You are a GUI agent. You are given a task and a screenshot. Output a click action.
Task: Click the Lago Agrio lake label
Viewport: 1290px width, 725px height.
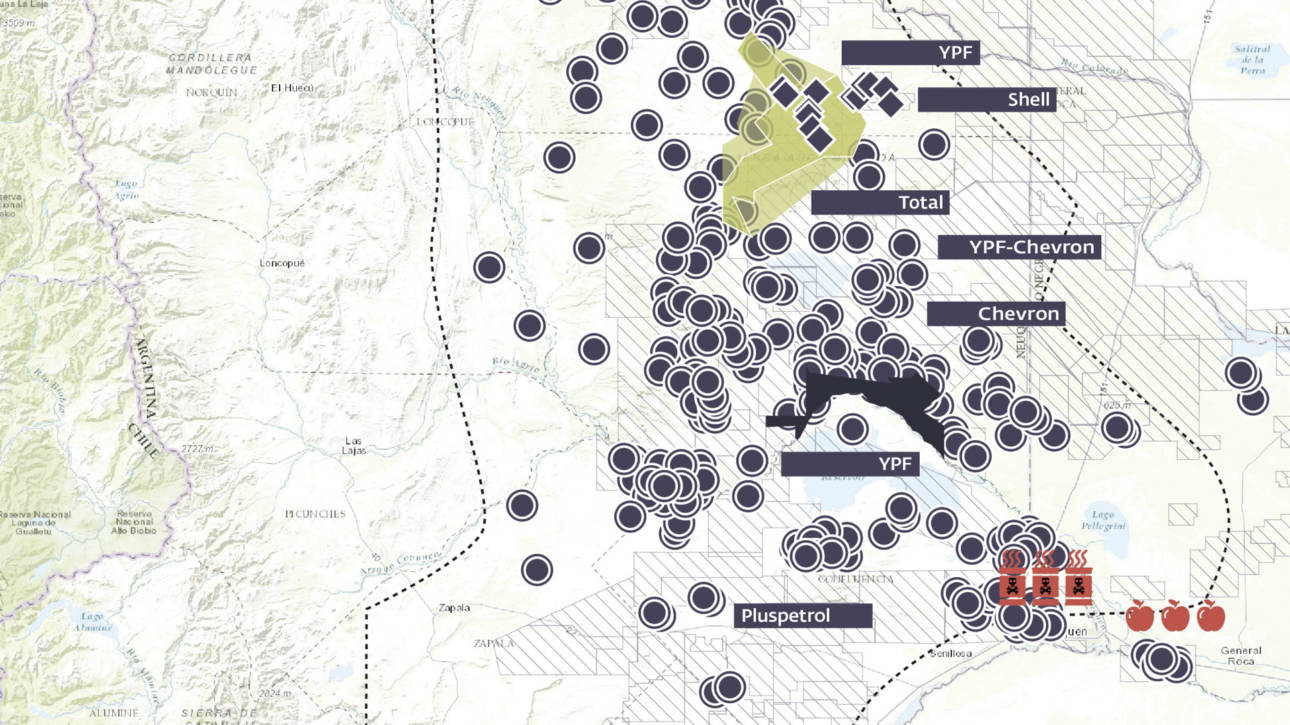click(x=125, y=192)
